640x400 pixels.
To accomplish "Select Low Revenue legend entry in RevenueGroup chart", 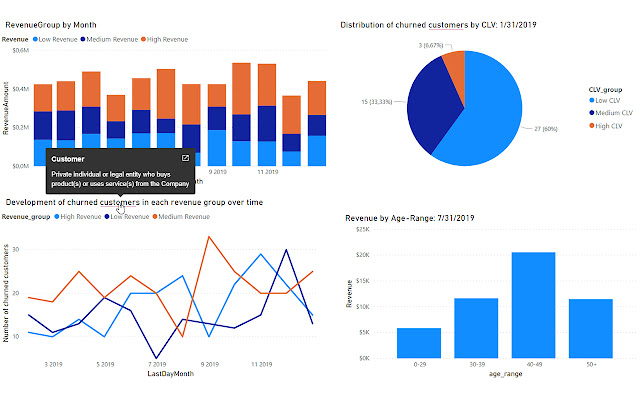I will click(55, 39).
